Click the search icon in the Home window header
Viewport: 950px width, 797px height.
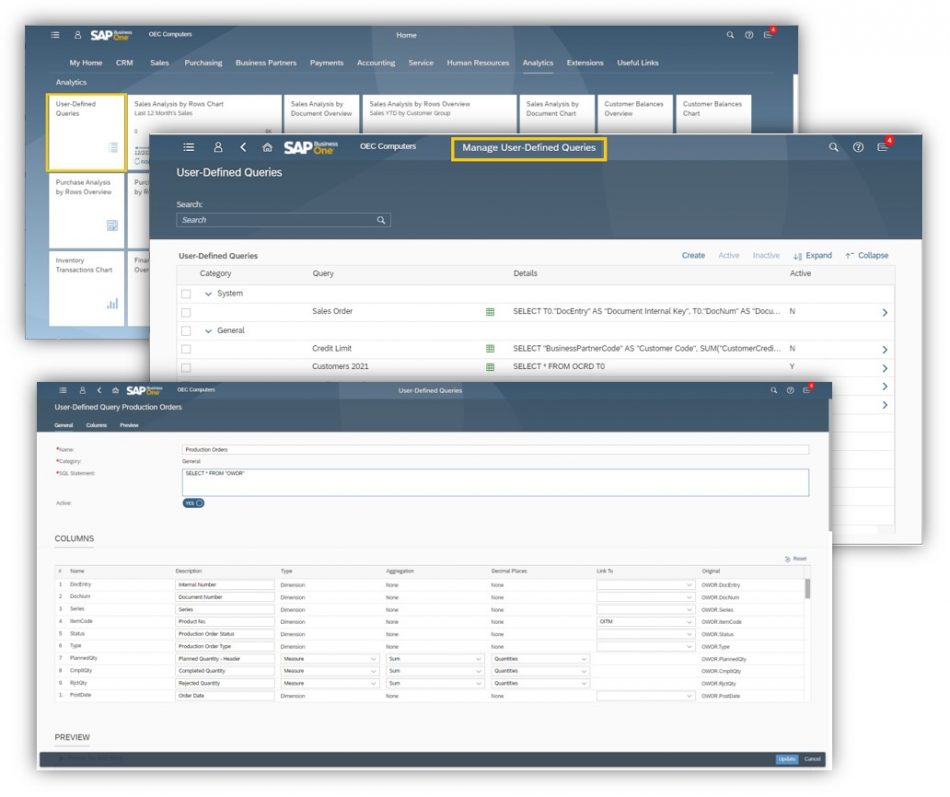coord(730,35)
